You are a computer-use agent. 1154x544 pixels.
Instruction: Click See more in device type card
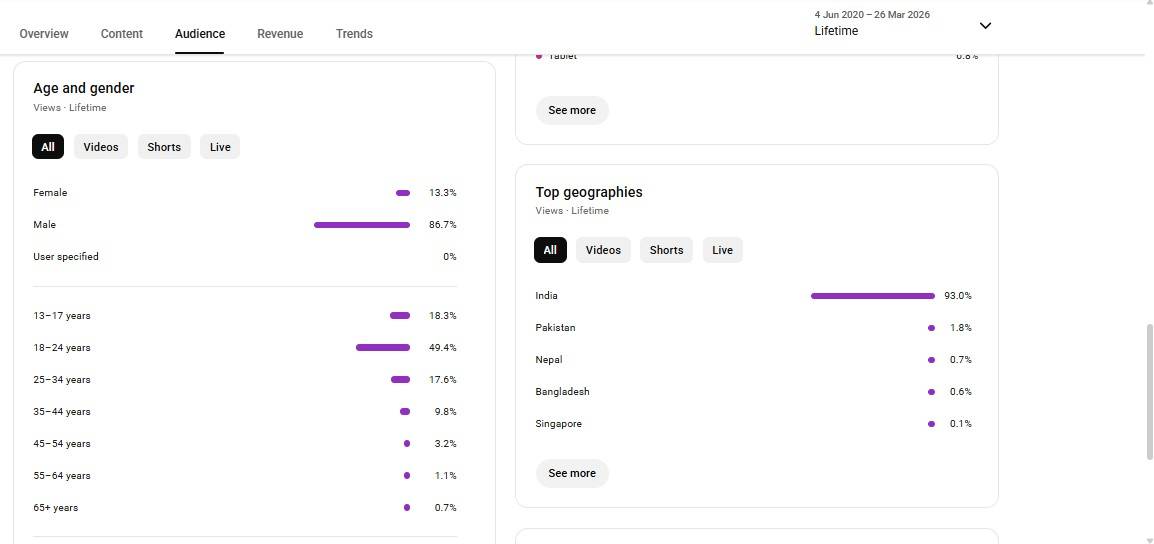coord(572,110)
